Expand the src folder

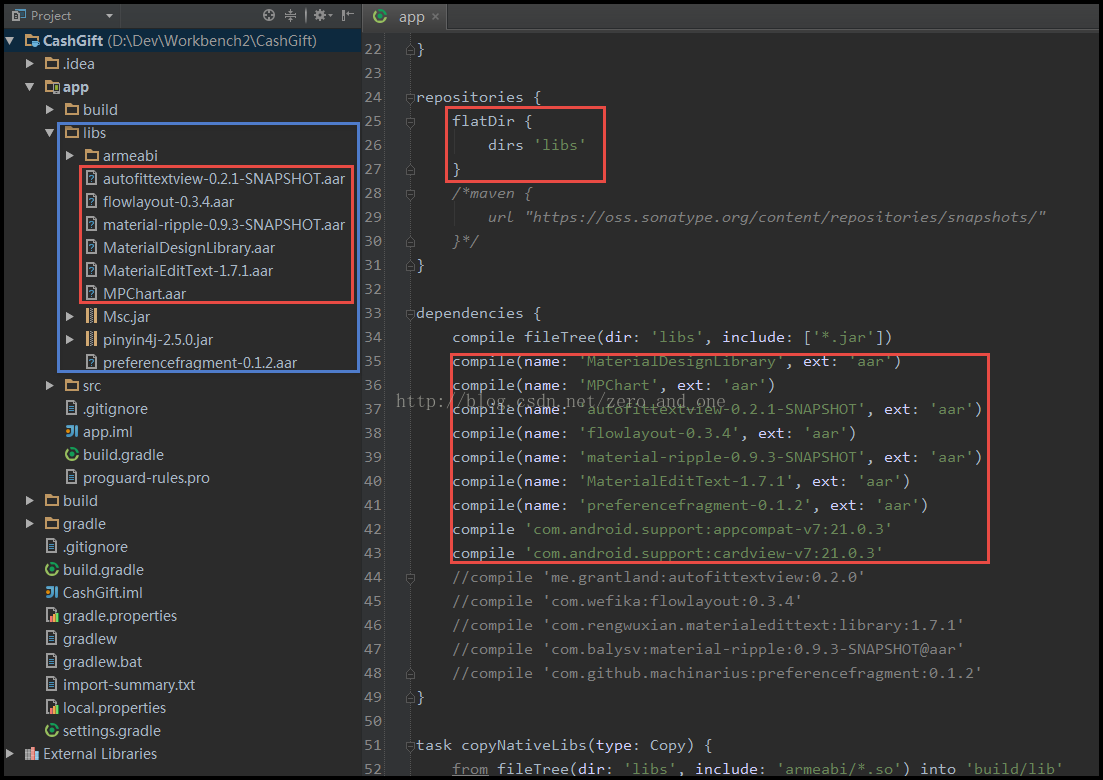(49, 385)
